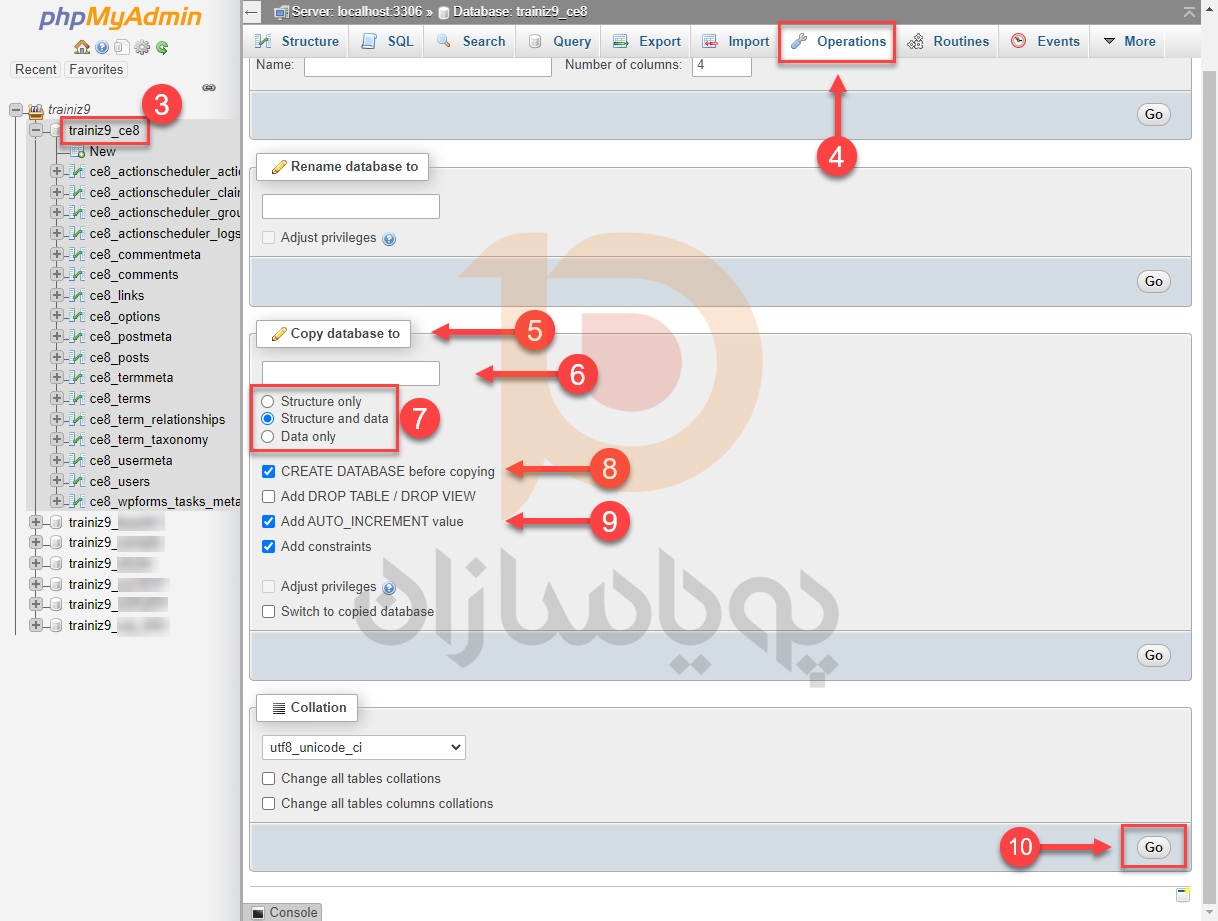The height and width of the screenshot is (921, 1218).
Task: Click the Copy database to name field
Action: (x=351, y=373)
